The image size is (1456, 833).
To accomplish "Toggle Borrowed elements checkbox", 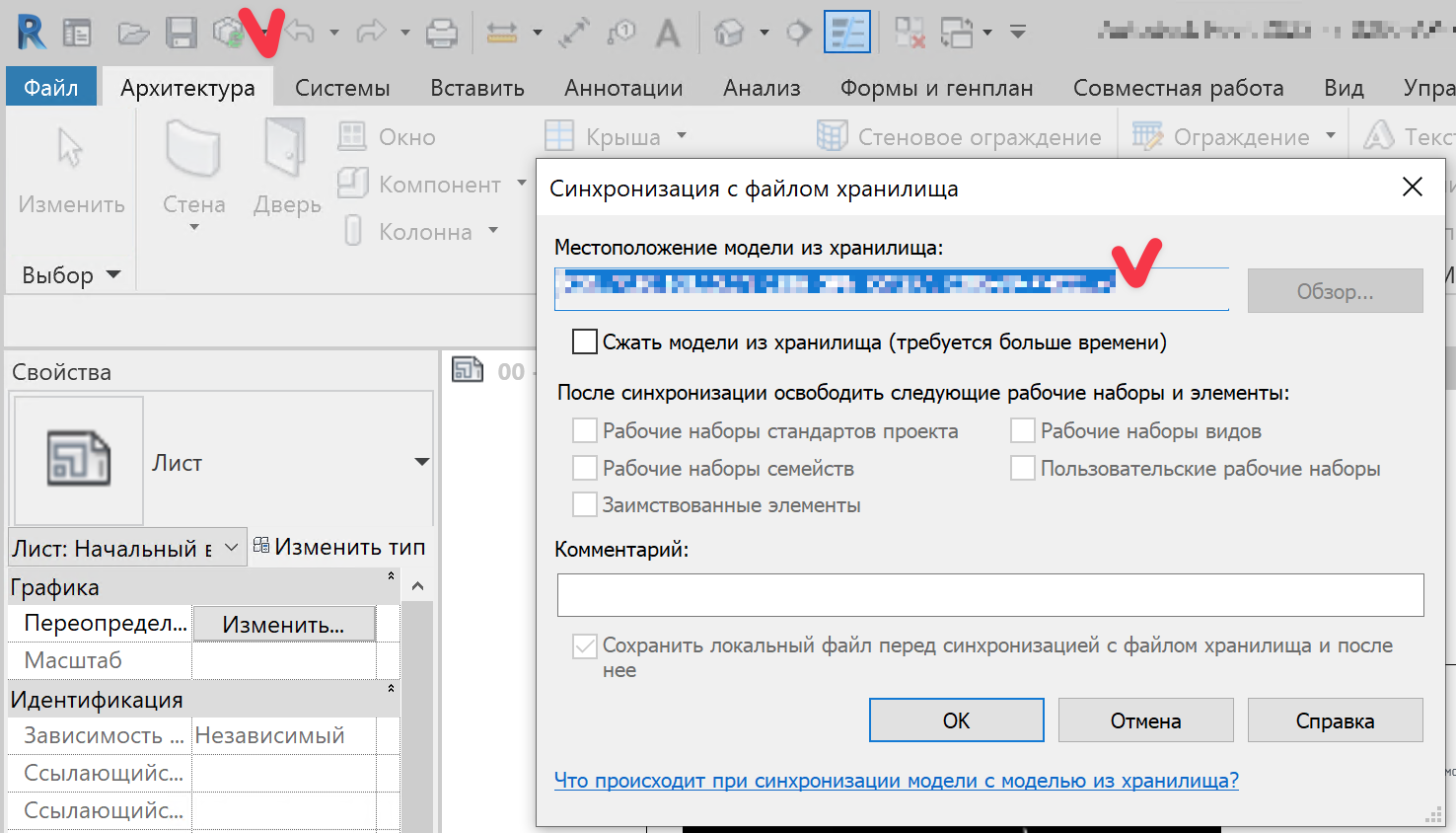I will click(x=585, y=504).
